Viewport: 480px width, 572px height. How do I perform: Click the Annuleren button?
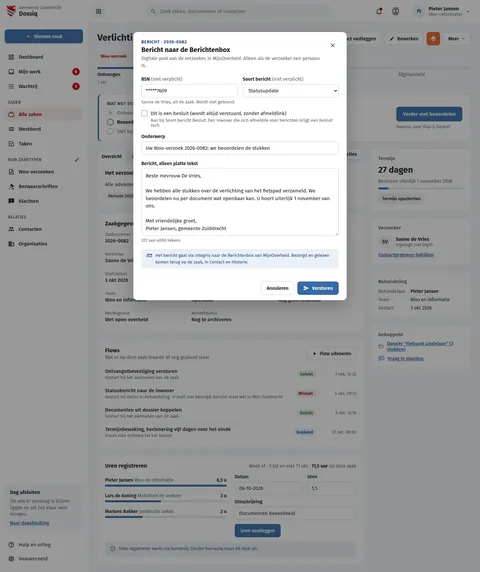point(277,288)
